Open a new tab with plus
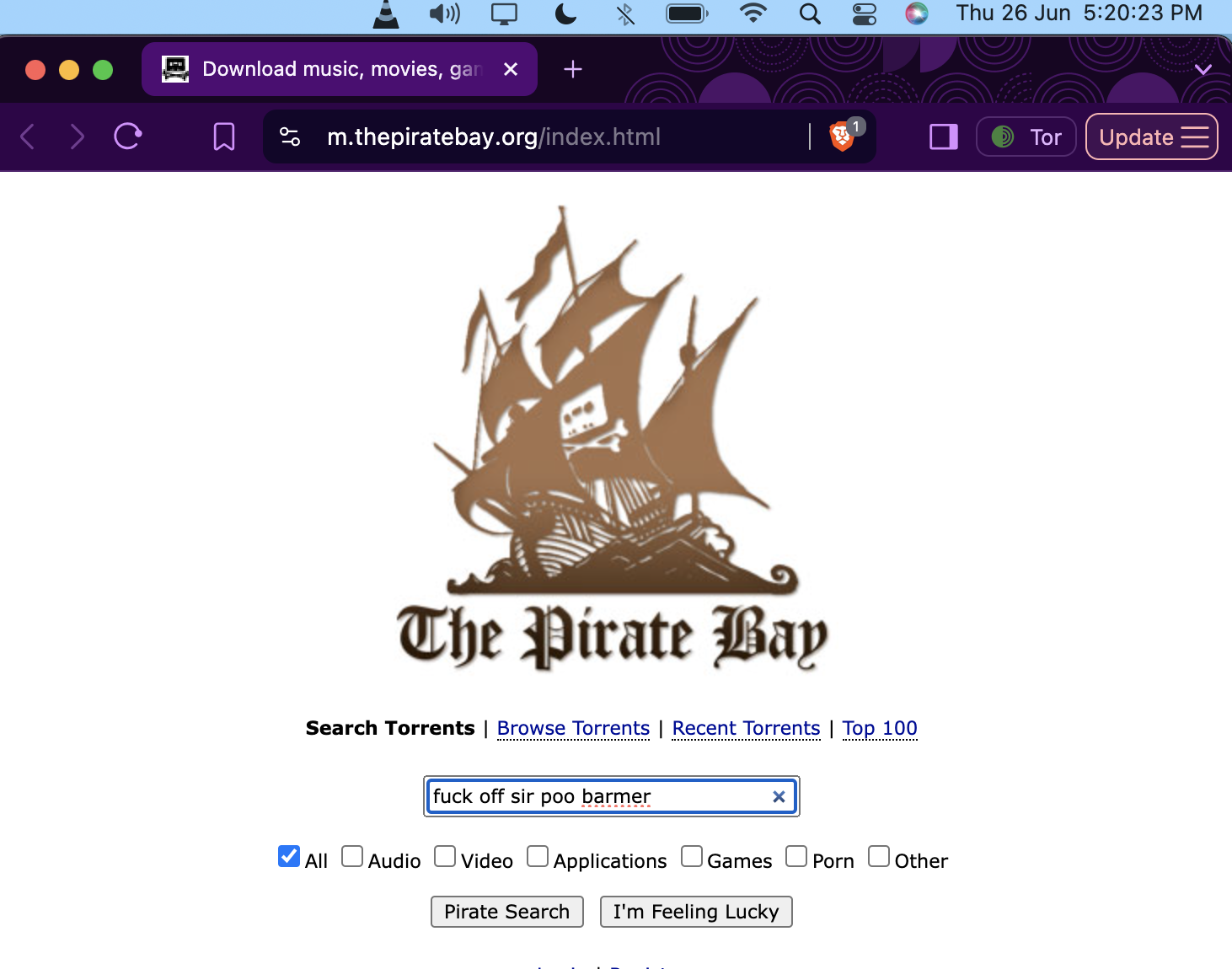Screen dimensions: 1232x969 click(x=573, y=69)
